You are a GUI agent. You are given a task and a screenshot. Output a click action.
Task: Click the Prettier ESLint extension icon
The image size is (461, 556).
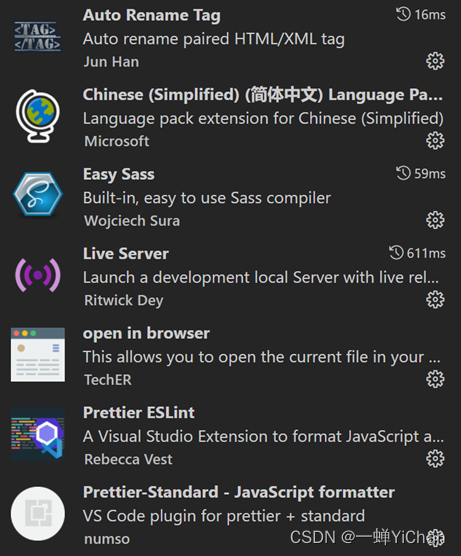tap(38, 434)
